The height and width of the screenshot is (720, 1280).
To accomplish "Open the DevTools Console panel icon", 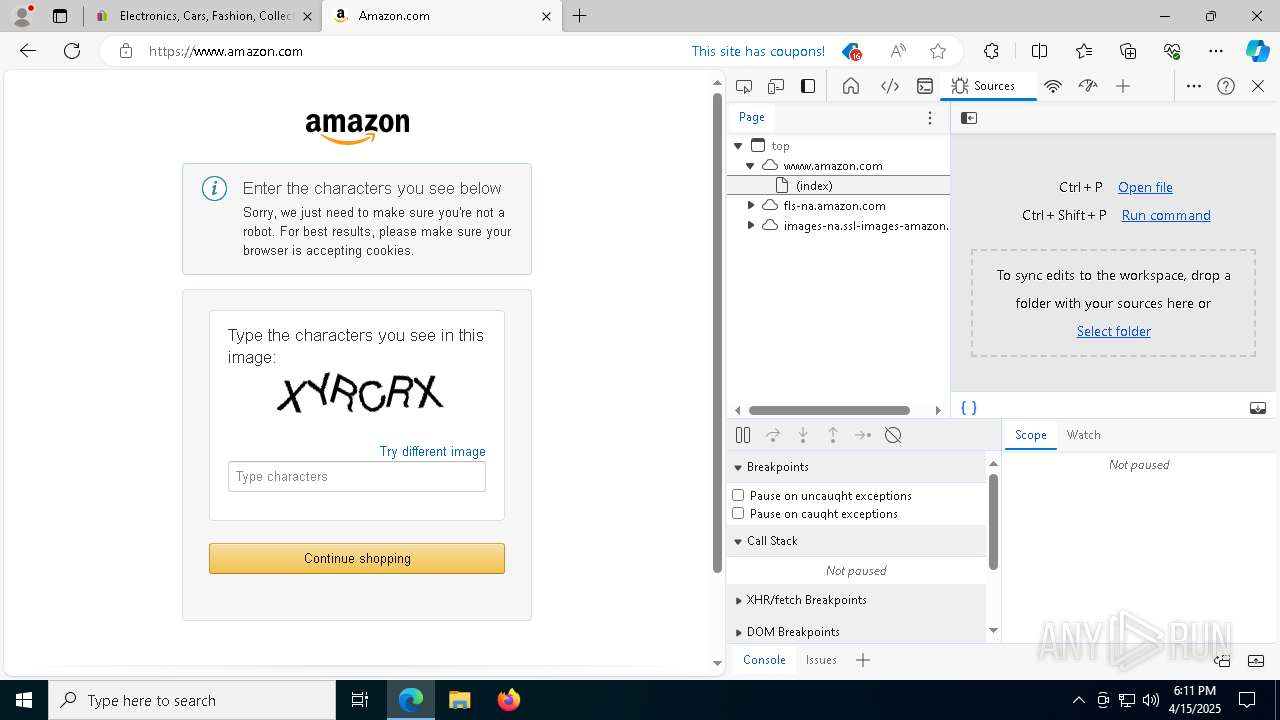I will click(925, 86).
